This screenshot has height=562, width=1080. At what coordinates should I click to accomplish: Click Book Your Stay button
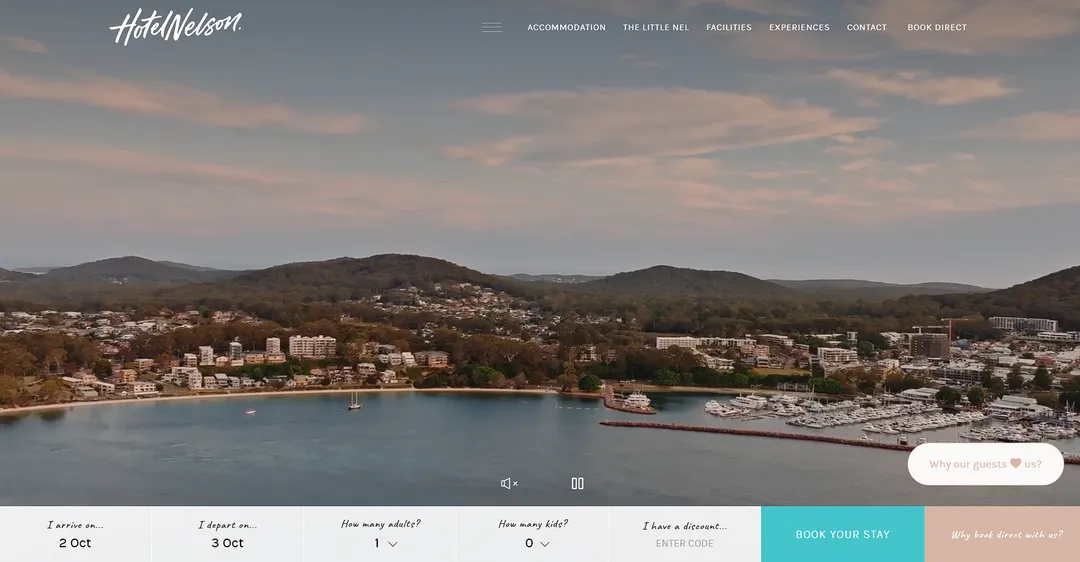click(x=842, y=534)
